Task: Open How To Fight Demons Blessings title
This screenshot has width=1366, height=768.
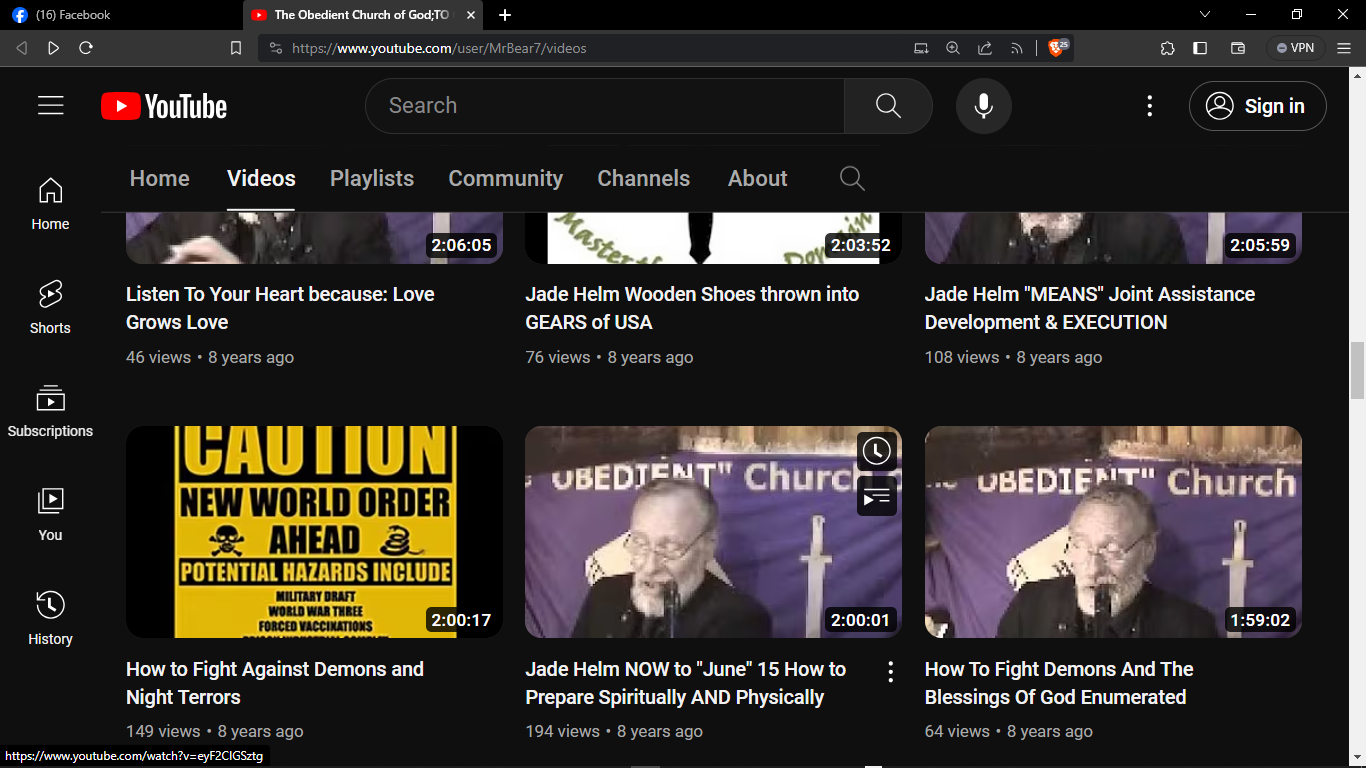Action: 1059,683
